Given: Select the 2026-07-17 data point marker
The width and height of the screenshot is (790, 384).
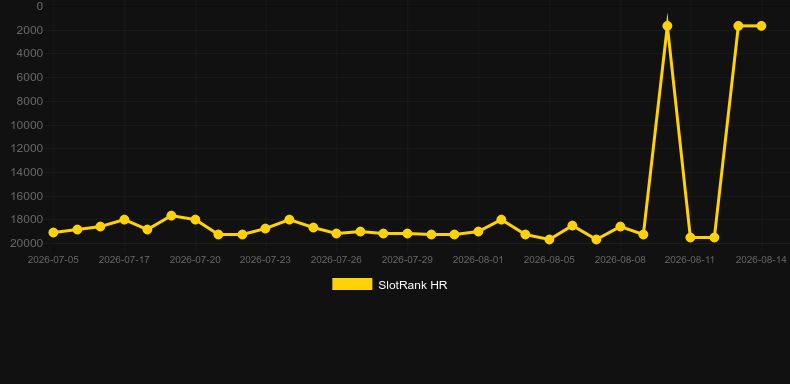Looking at the screenshot, I should 124,220.
